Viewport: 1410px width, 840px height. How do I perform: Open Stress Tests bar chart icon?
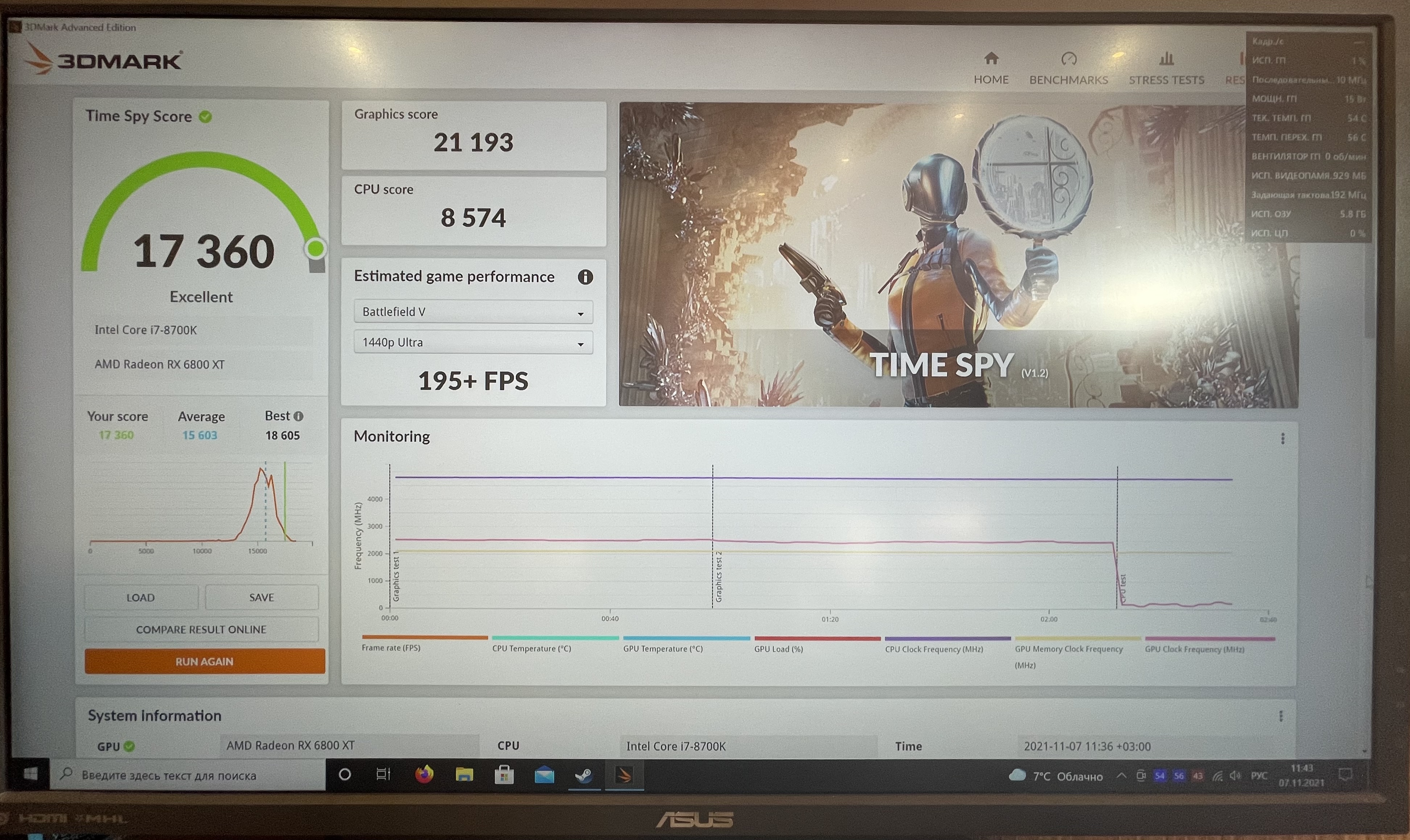[x=1166, y=58]
